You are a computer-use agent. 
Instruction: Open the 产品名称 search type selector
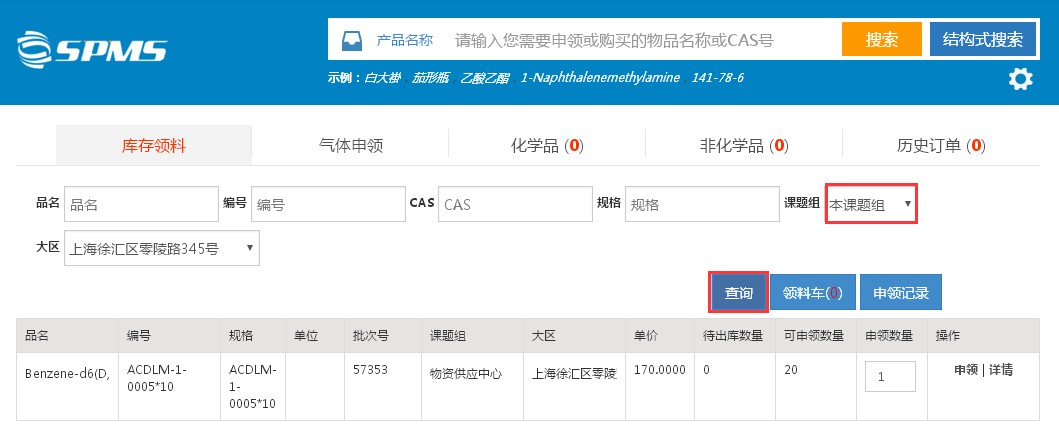(404, 41)
